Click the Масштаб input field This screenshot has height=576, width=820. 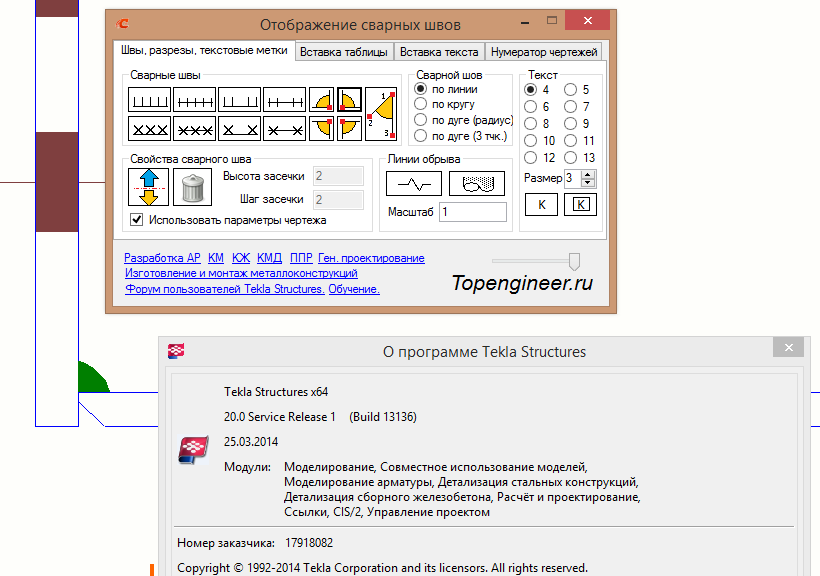[473, 212]
